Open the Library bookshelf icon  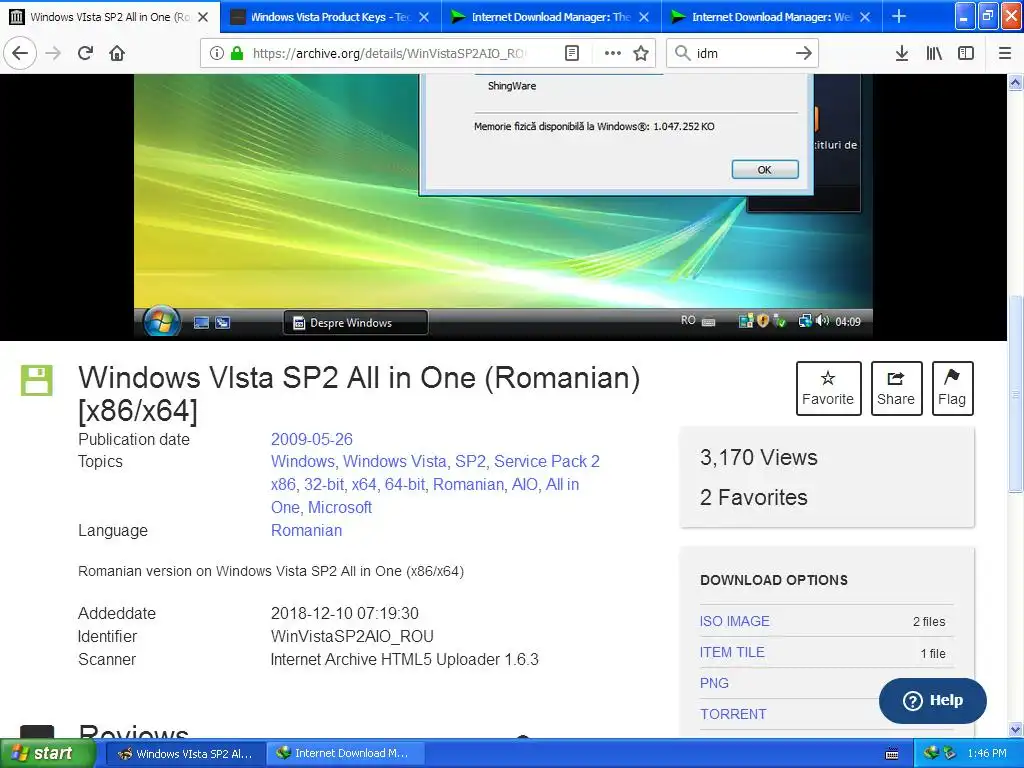point(934,53)
